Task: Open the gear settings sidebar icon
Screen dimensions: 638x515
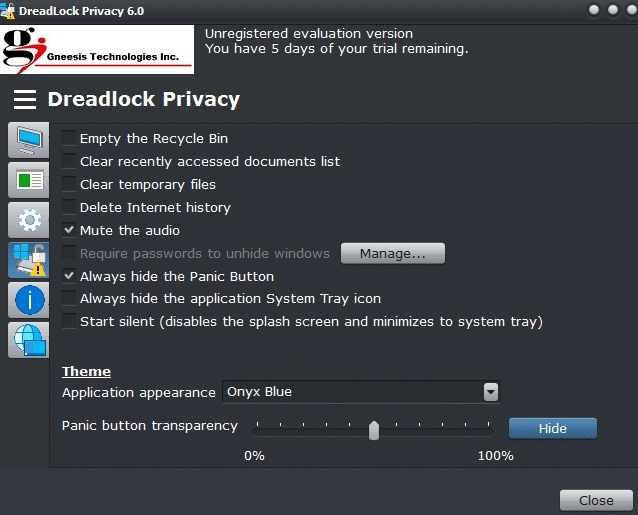Action: 27,220
